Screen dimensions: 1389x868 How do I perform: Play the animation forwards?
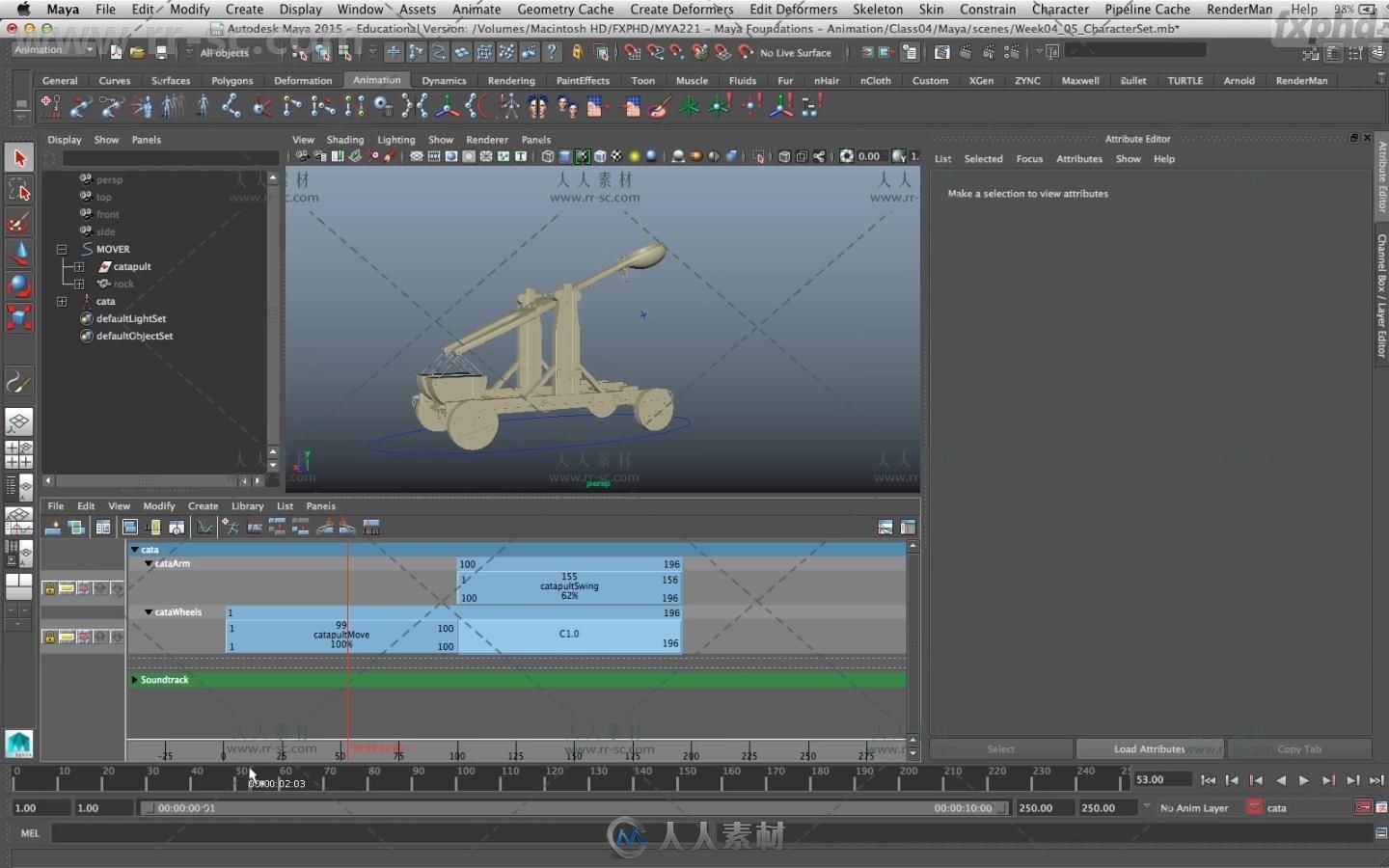click(x=1304, y=780)
